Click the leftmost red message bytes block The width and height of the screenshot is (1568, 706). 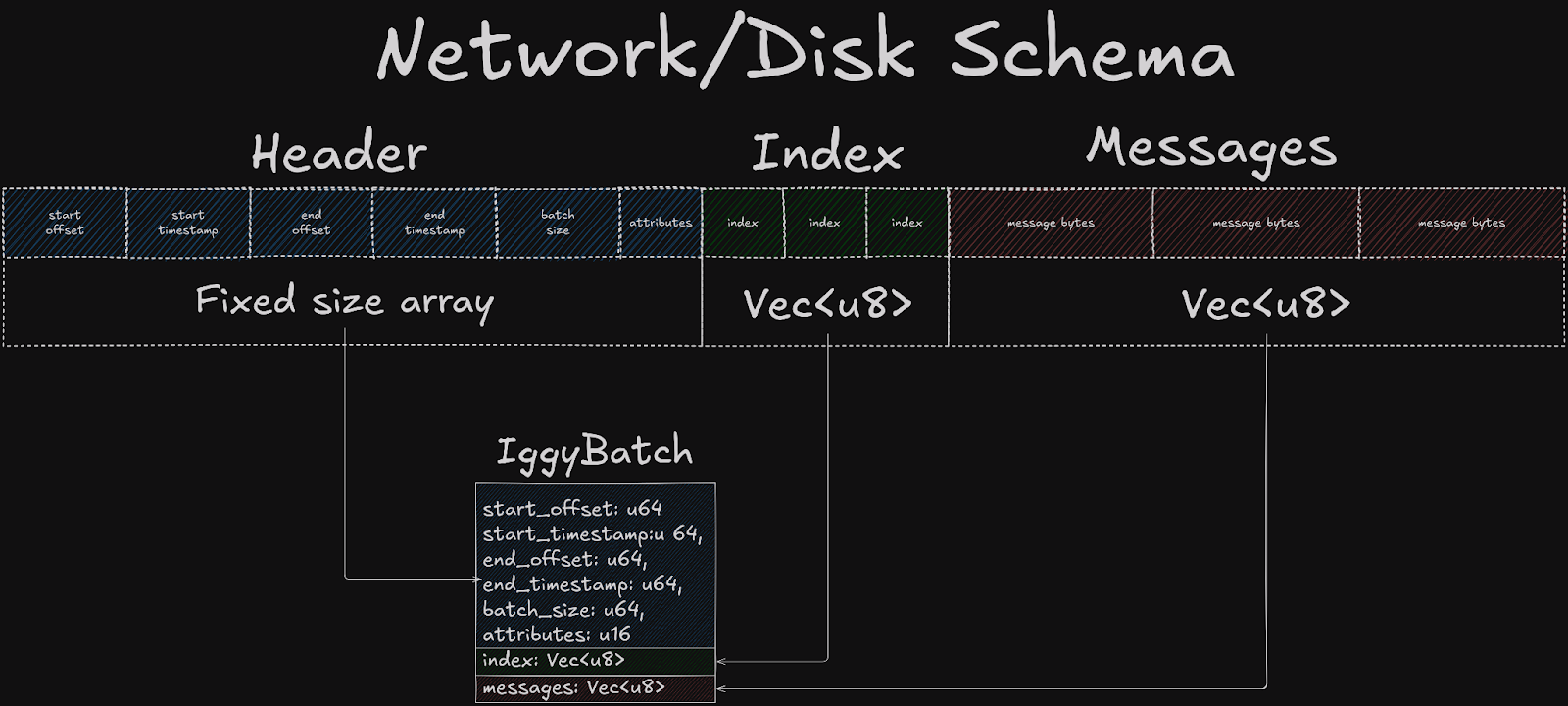point(1051,223)
